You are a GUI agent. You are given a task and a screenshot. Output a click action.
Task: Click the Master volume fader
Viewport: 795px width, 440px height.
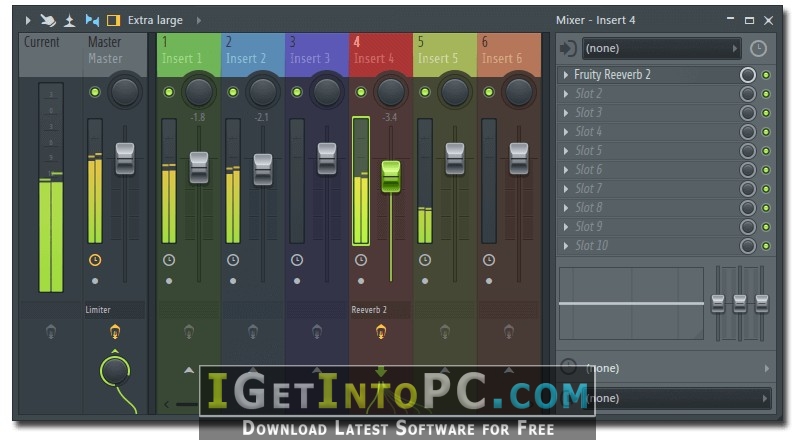pos(125,159)
